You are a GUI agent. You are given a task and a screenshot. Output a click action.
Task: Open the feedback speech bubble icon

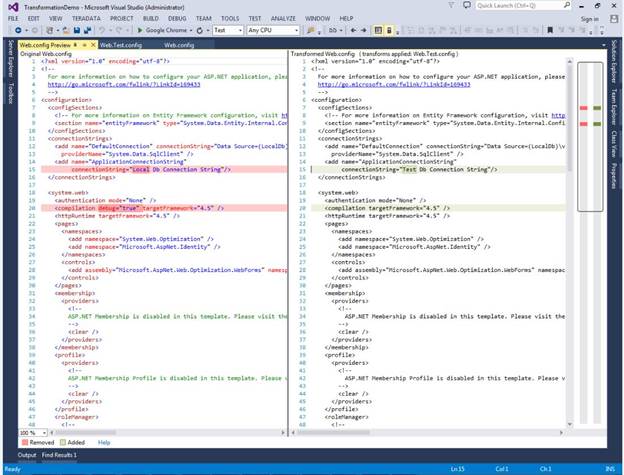click(467, 6)
